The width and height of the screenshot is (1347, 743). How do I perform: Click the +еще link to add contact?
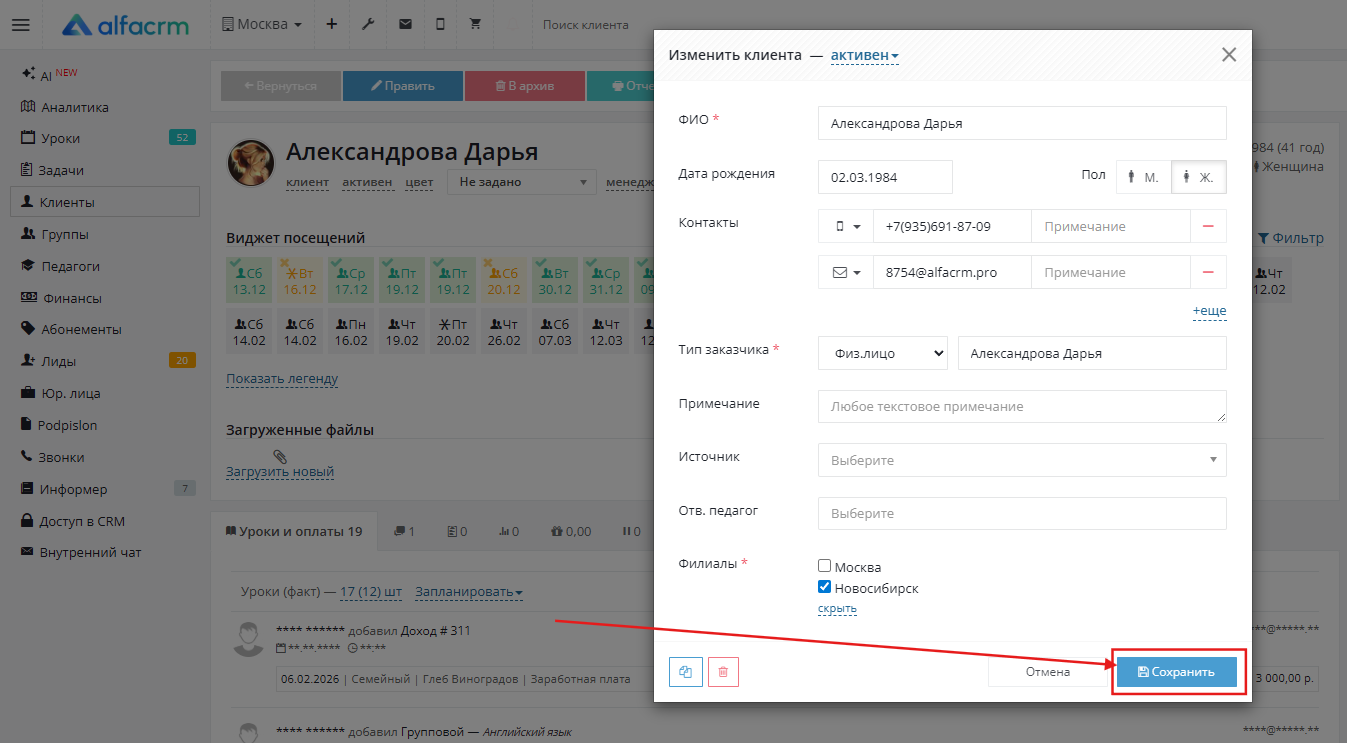[1209, 311]
